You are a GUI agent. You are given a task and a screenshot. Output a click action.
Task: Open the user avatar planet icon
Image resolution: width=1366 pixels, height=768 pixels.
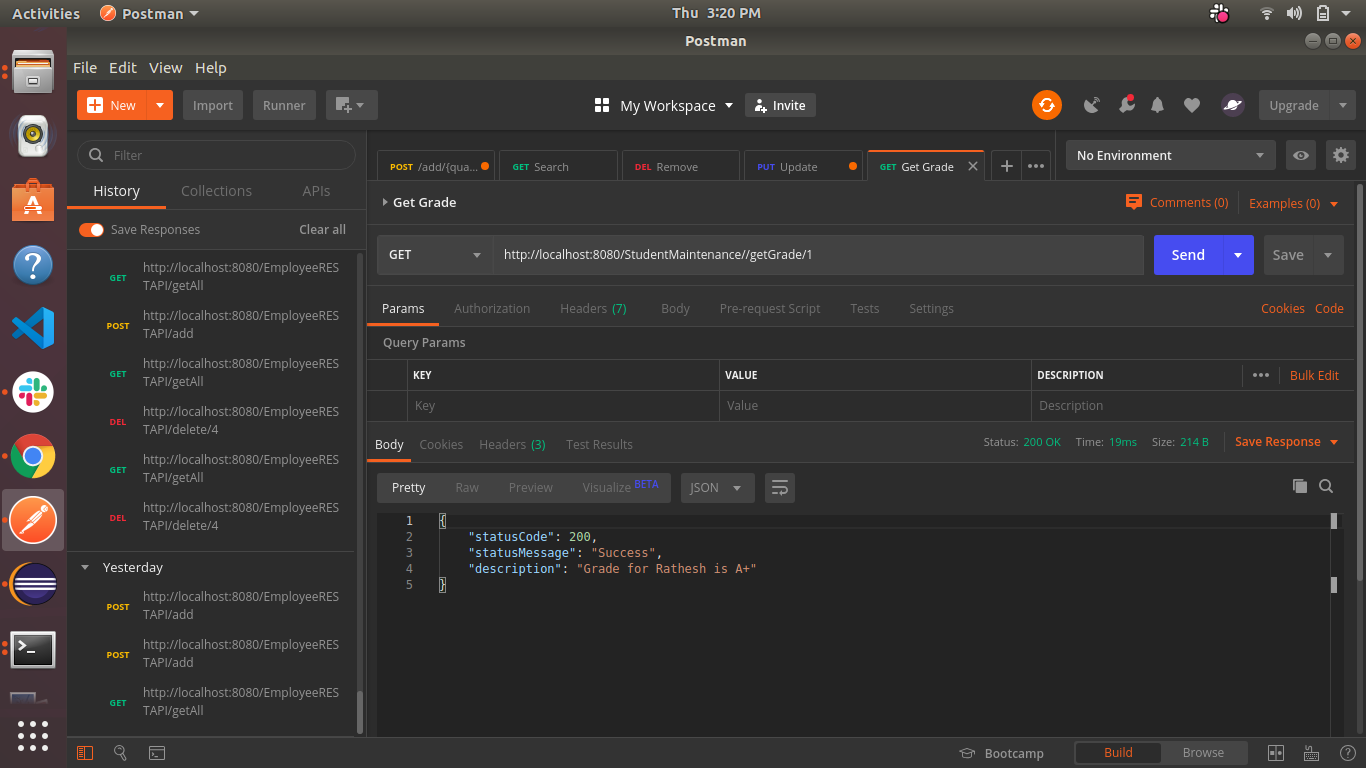1232,105
